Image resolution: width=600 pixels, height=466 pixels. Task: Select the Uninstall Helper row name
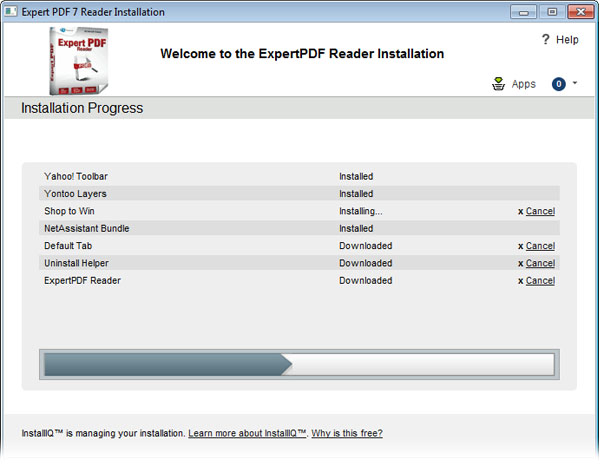point(77,263)
